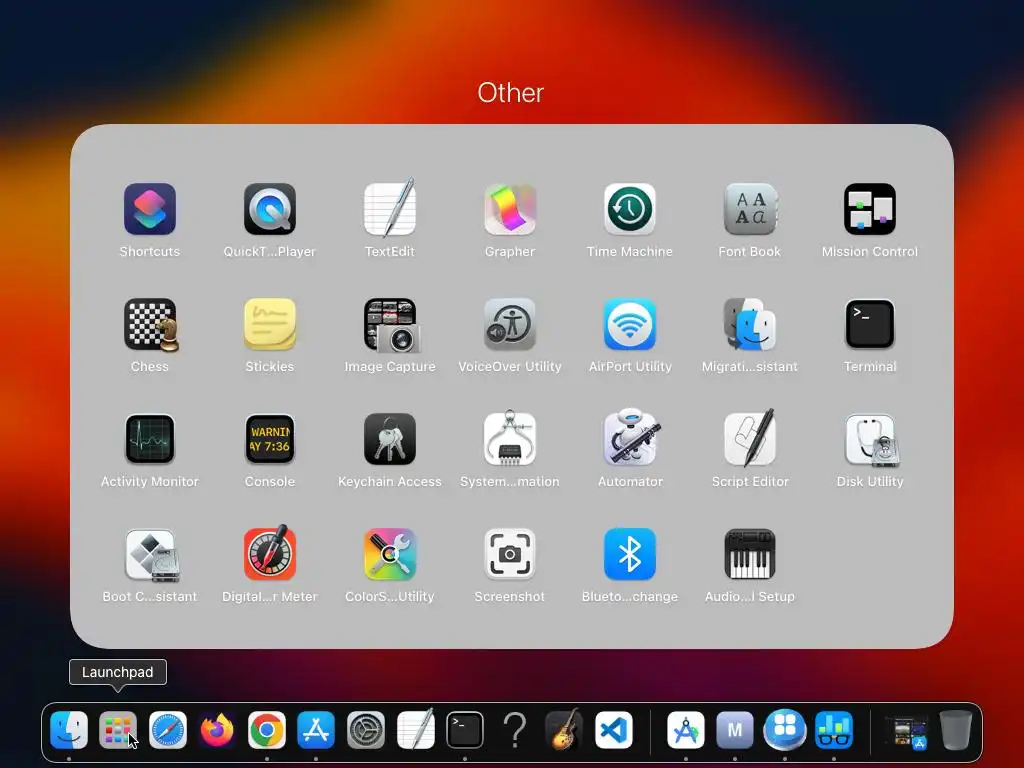Open TextEdit from the Other folder
The image size is (1024, 768).
(x=390, y=209)
